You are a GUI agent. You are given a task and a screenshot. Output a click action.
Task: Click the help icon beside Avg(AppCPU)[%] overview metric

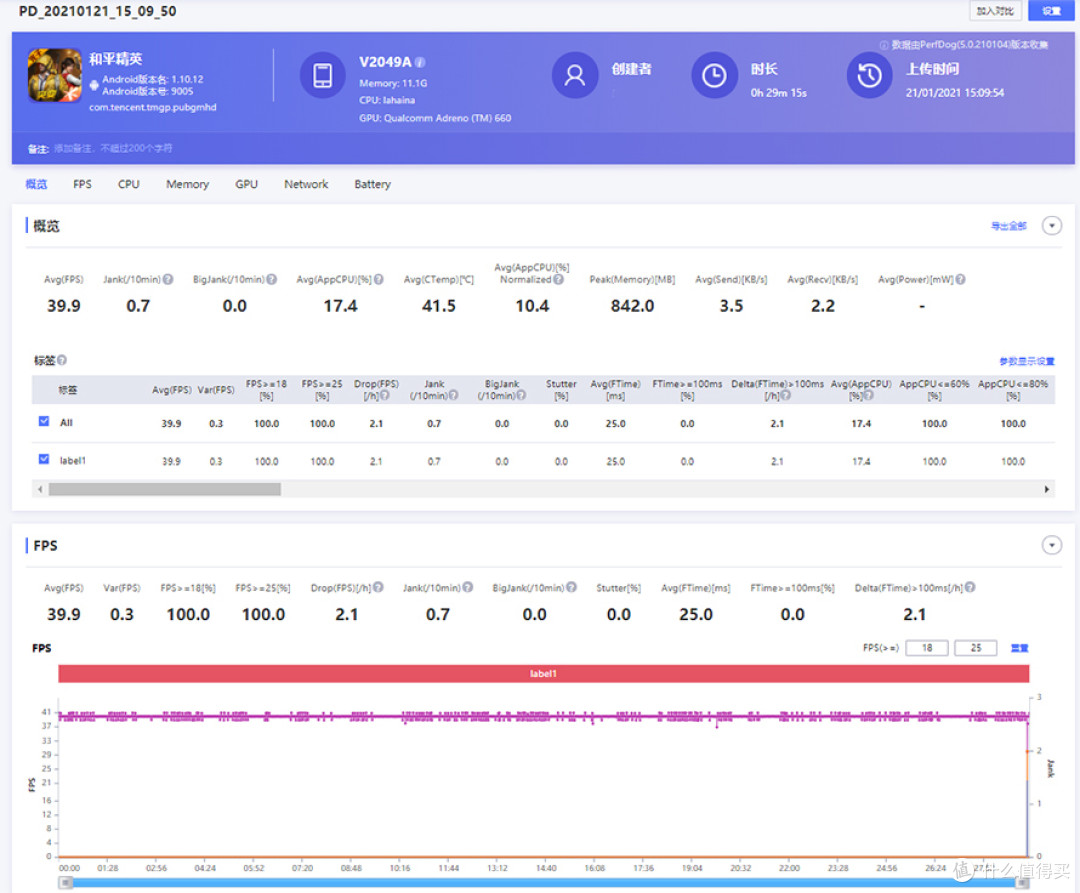pos(378,280)
